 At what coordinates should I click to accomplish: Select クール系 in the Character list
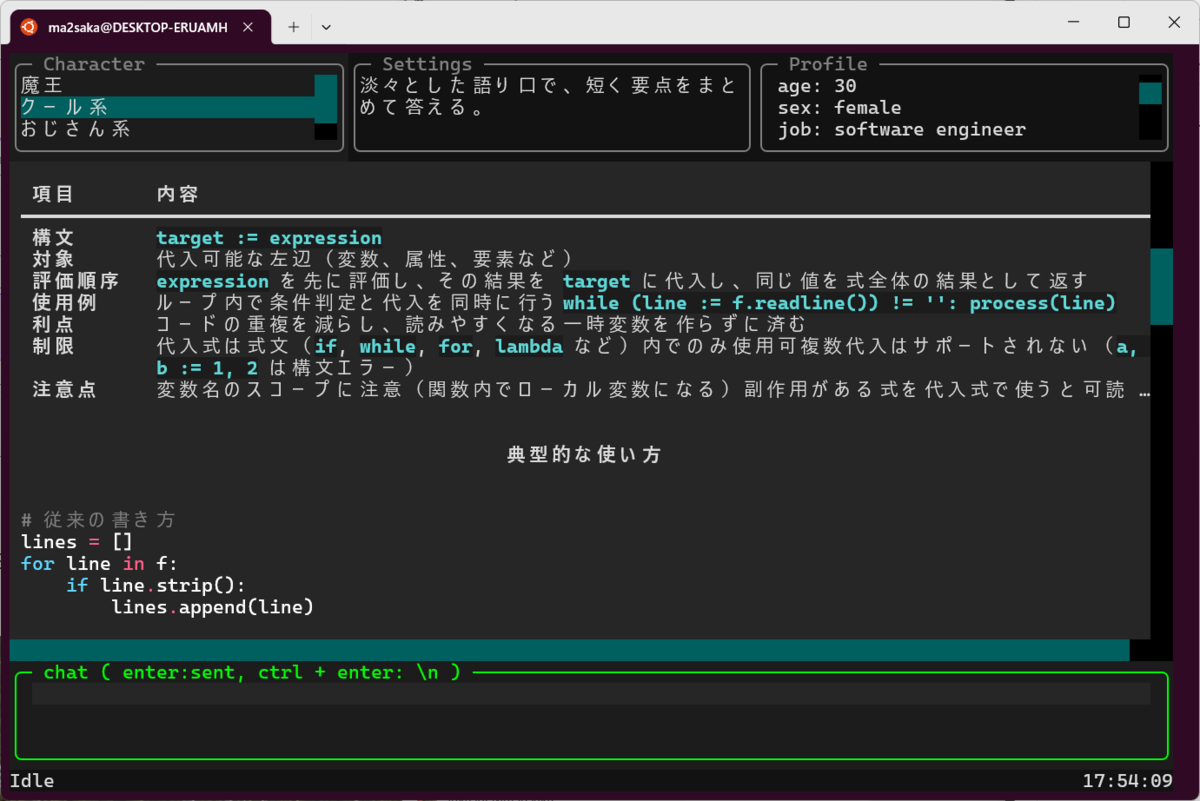167,108
